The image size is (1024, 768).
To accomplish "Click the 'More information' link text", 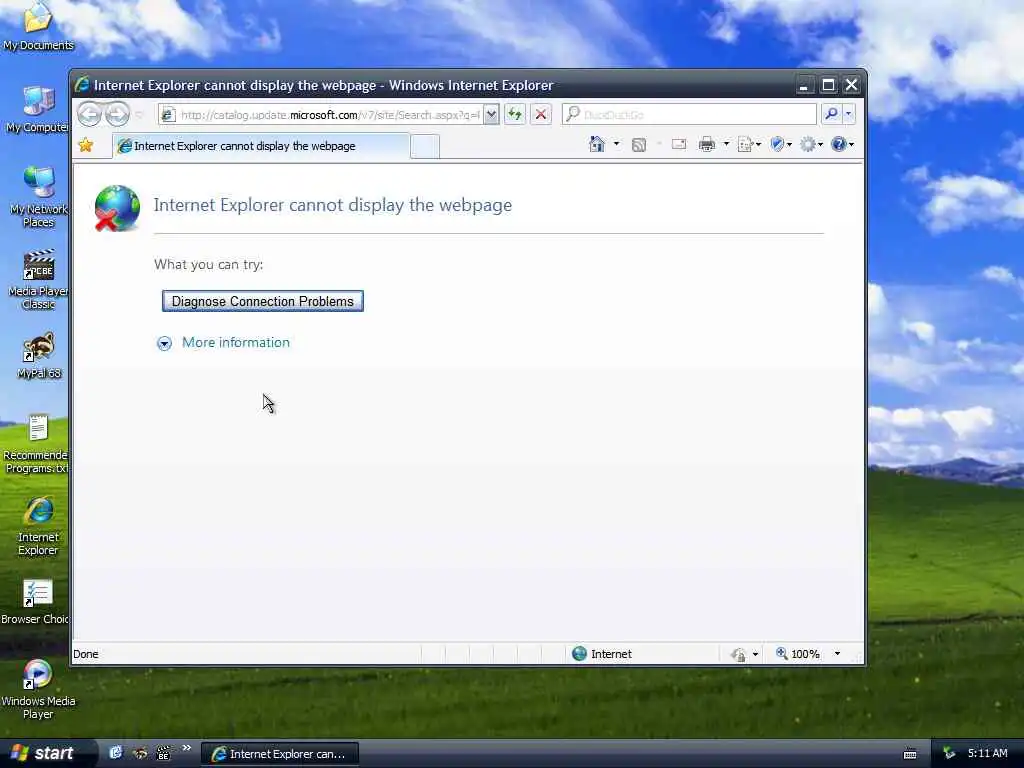I will 236,343.
